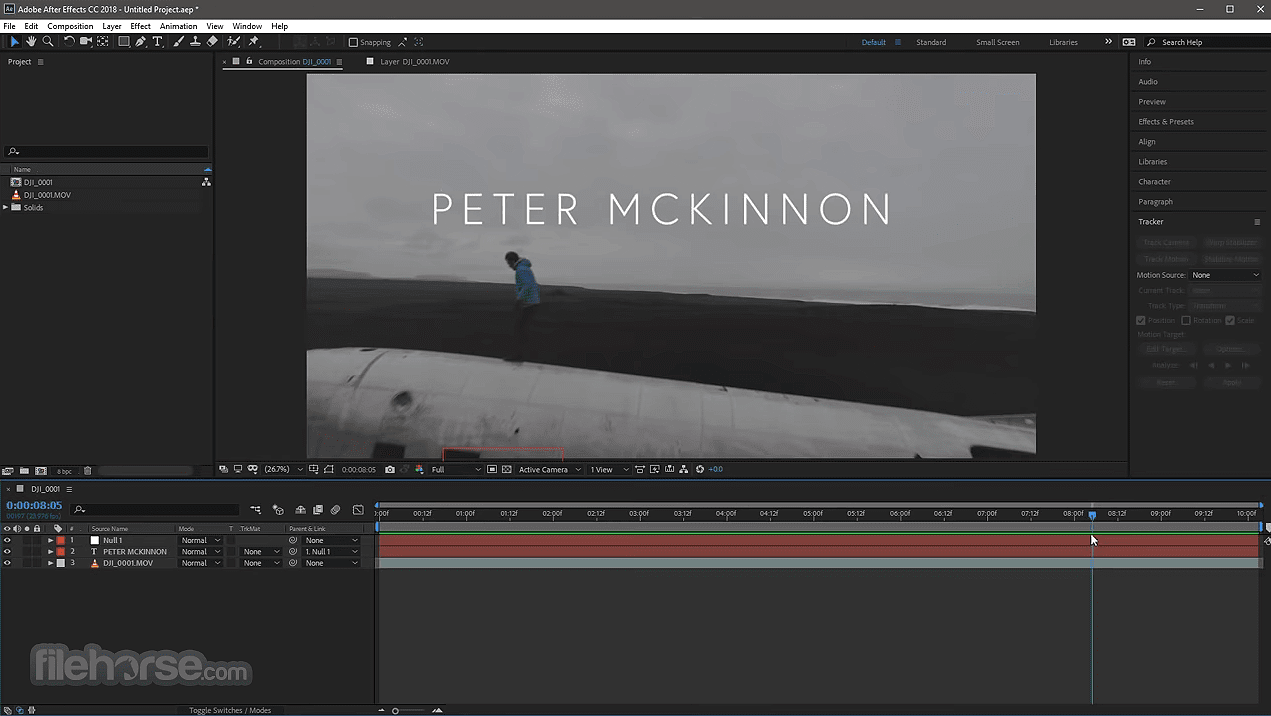The height and width of the screenshot is (716, 1271).
Task: Select the Puppet Pin tool
Action: pyautogui.click(x=253, y=42)
